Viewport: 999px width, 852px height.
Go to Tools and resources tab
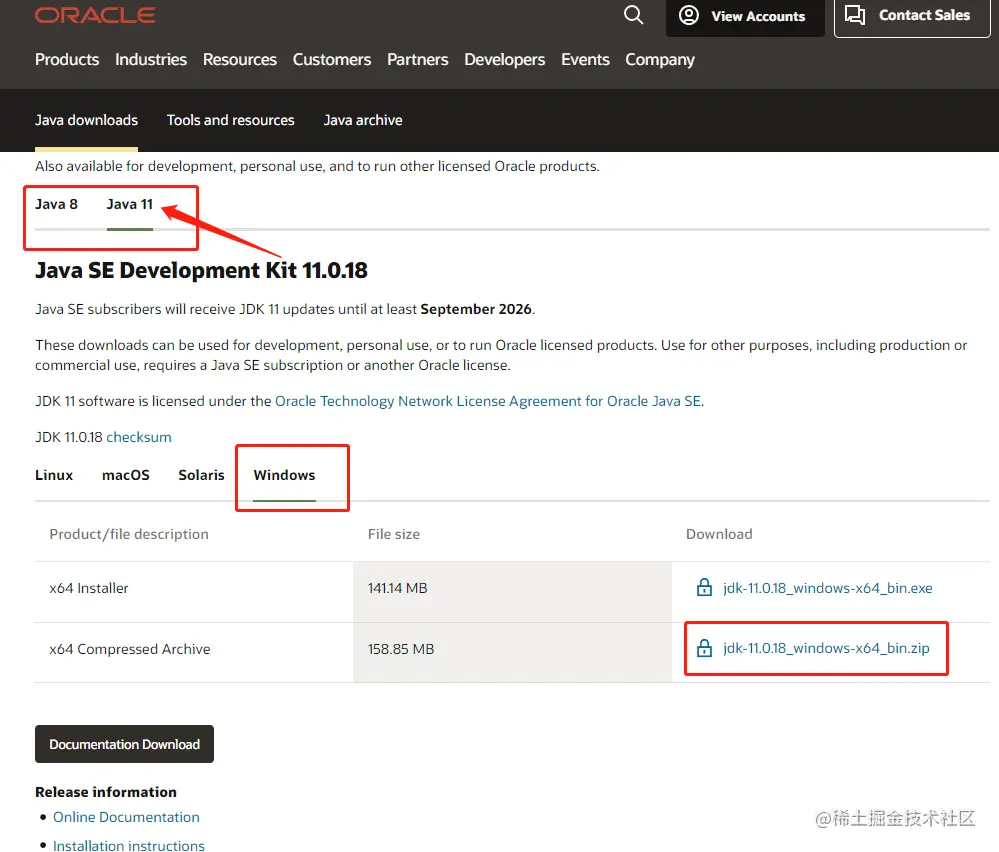[x=231, y=120]
